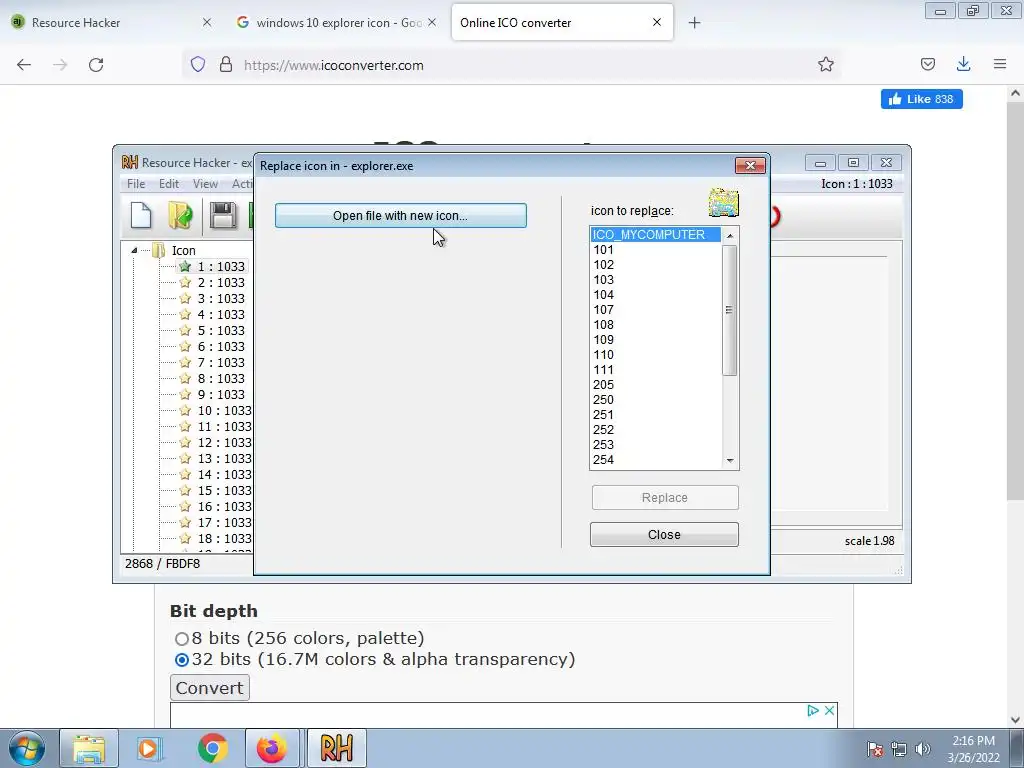Open the Firefox downloads arrow icon
The height and width of the screenshot is (768, 1024).
pyautogui.click(x=963, y=65)
